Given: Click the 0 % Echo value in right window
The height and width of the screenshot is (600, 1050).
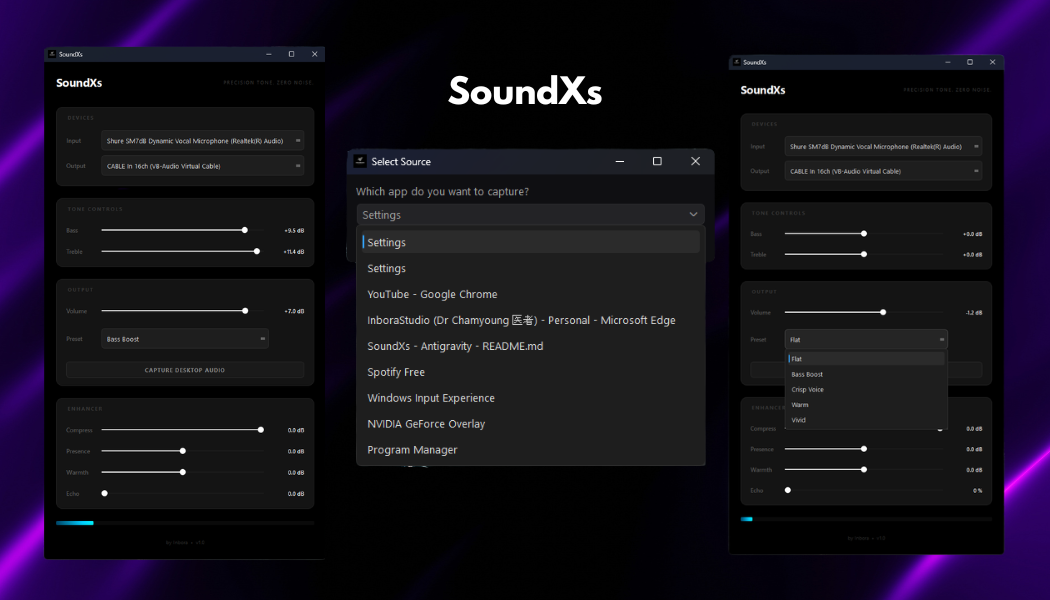Looking at the screenshot, I should 978,491.
